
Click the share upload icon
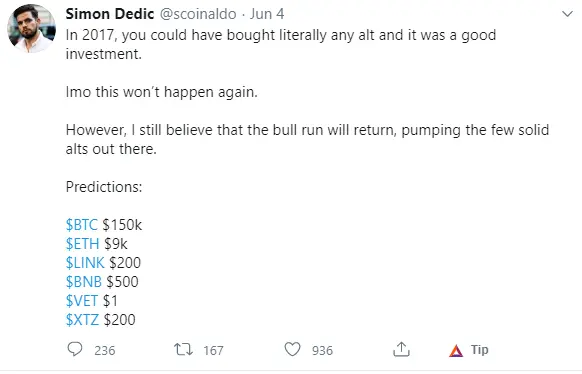[401, 349]
